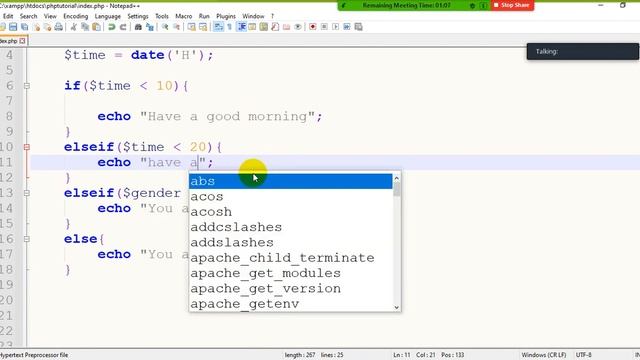Click autocomplete list scroll down arrow
Viewport: 640px width, 360px height.
(x=396, y=307)
